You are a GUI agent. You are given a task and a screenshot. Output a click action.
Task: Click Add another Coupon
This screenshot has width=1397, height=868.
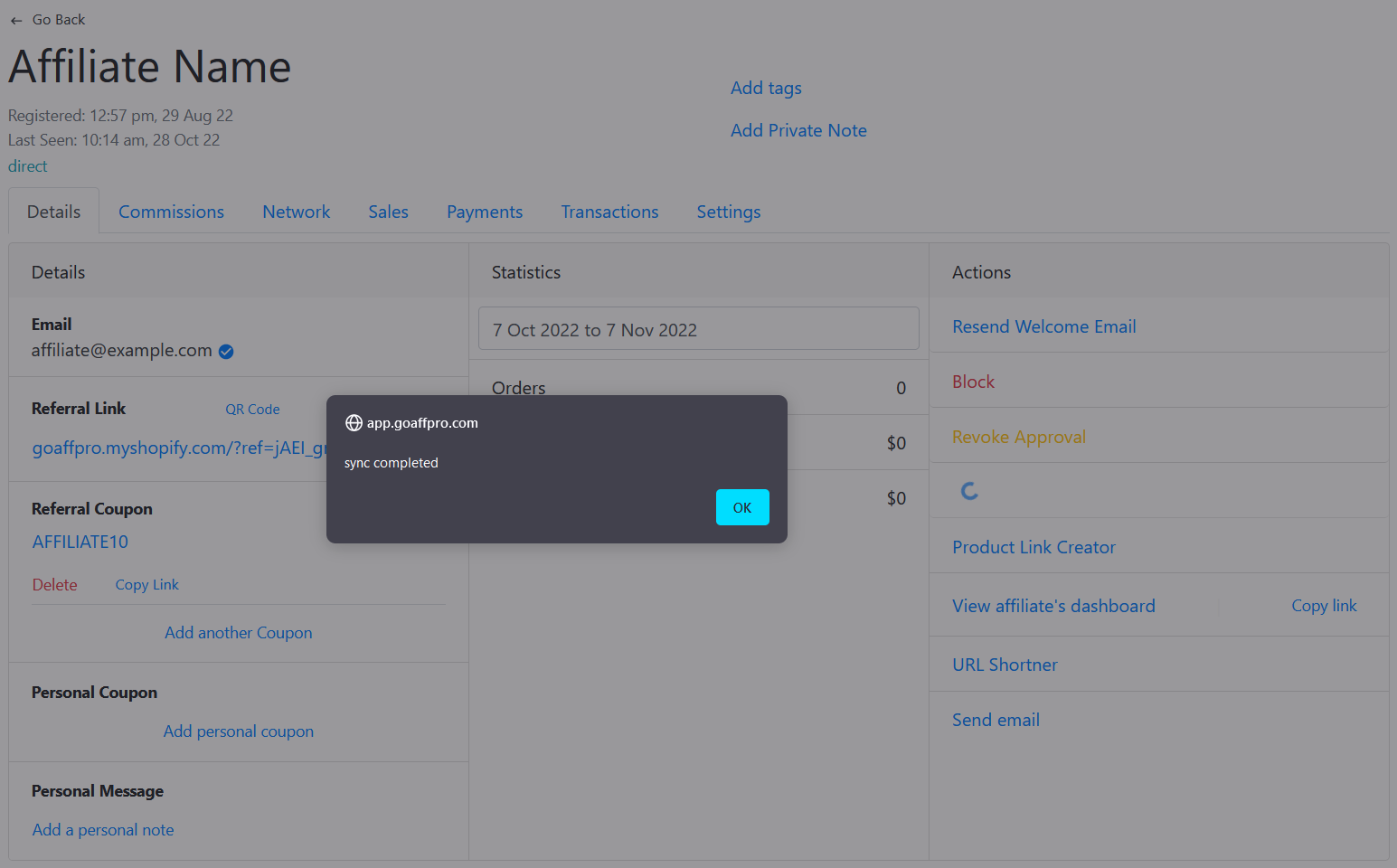click(238, 633)
